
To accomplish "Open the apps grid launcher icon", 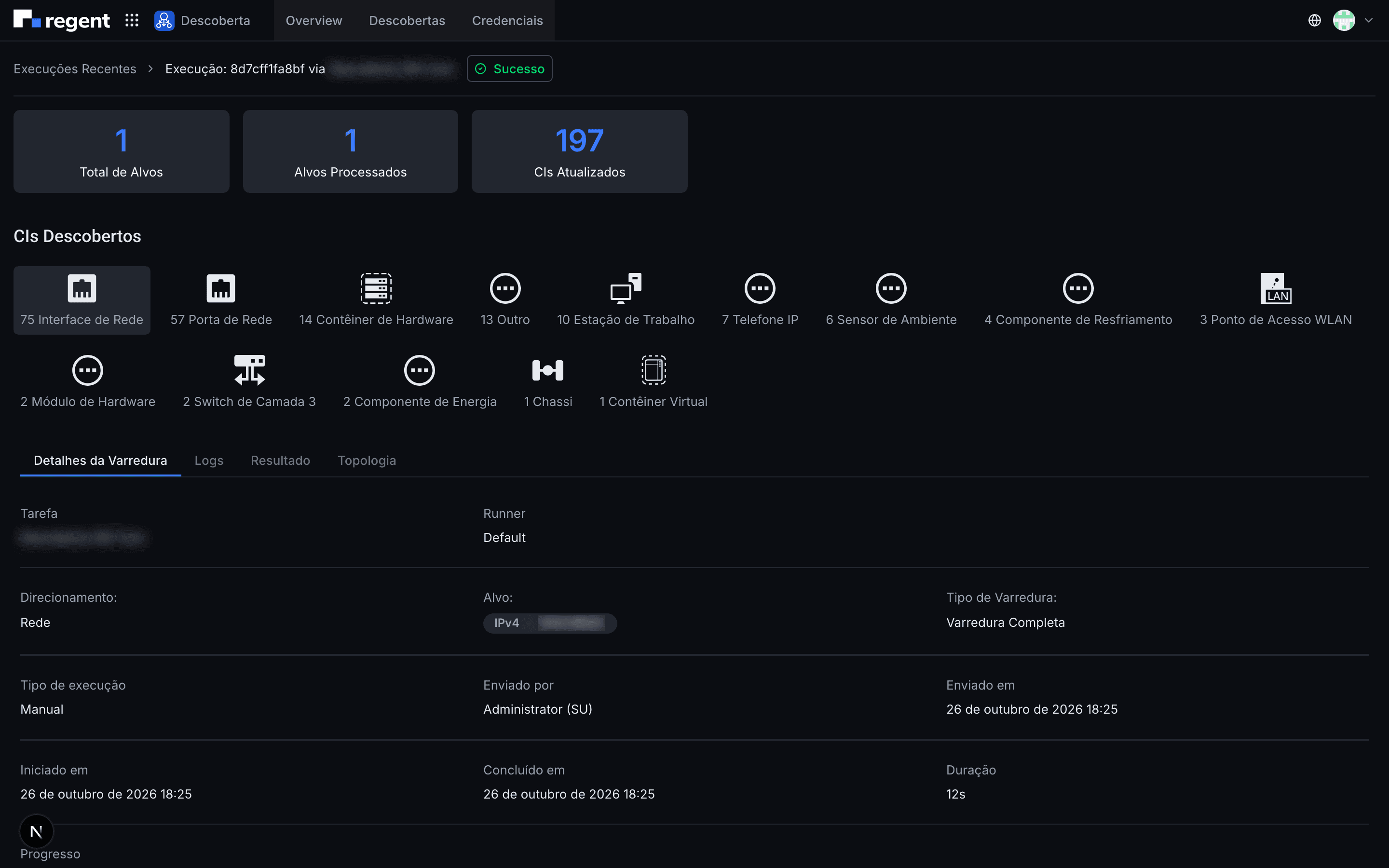I will click(x=132, y=21).
